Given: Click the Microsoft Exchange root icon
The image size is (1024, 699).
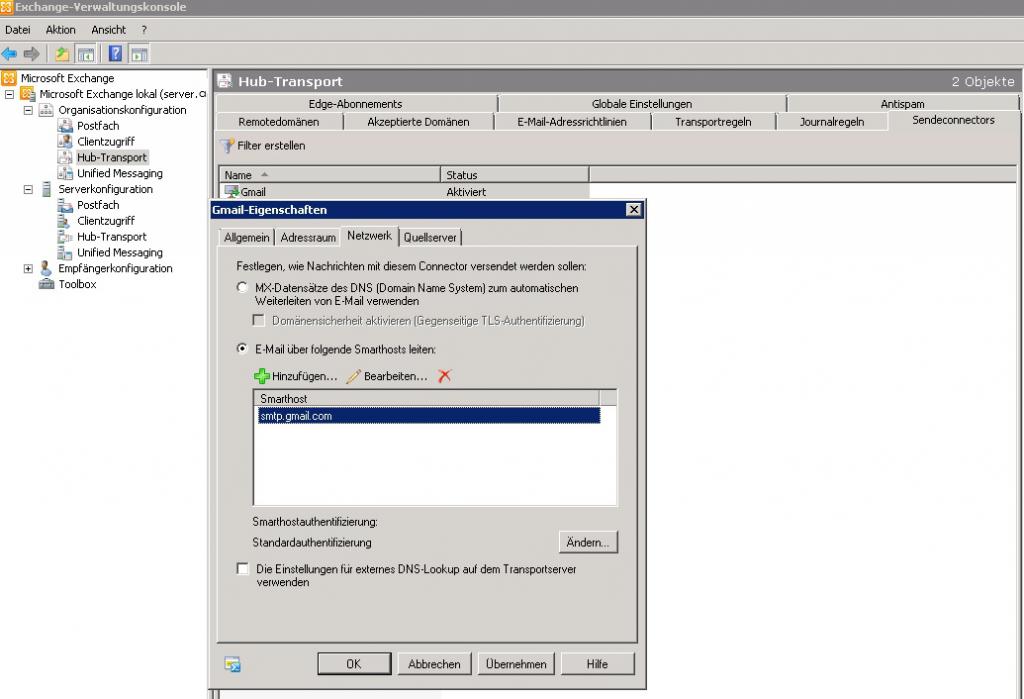Looking at the screenshot, I should pyautogui.click(x=8, y=78).
